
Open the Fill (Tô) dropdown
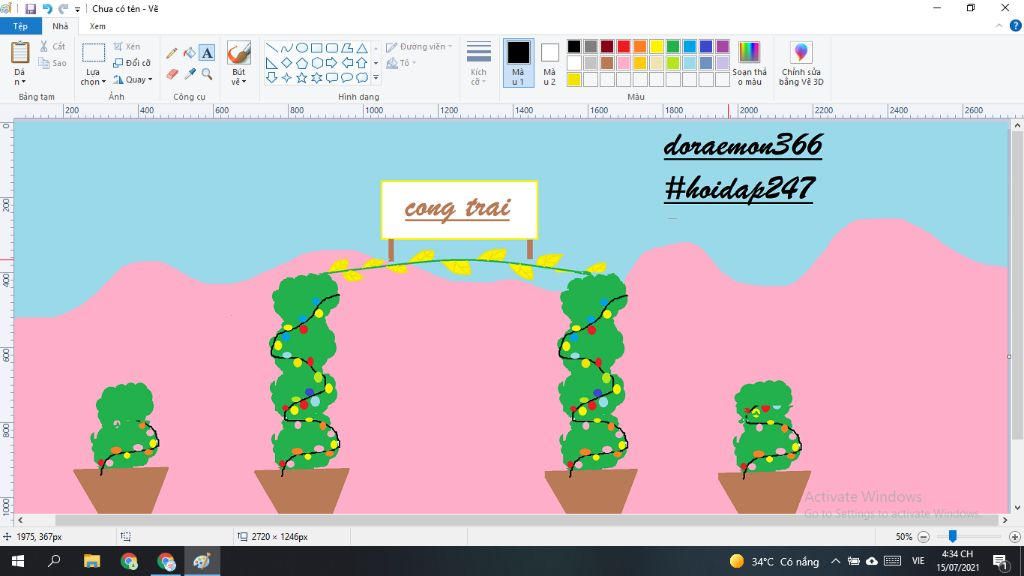(x=401, y=63)
